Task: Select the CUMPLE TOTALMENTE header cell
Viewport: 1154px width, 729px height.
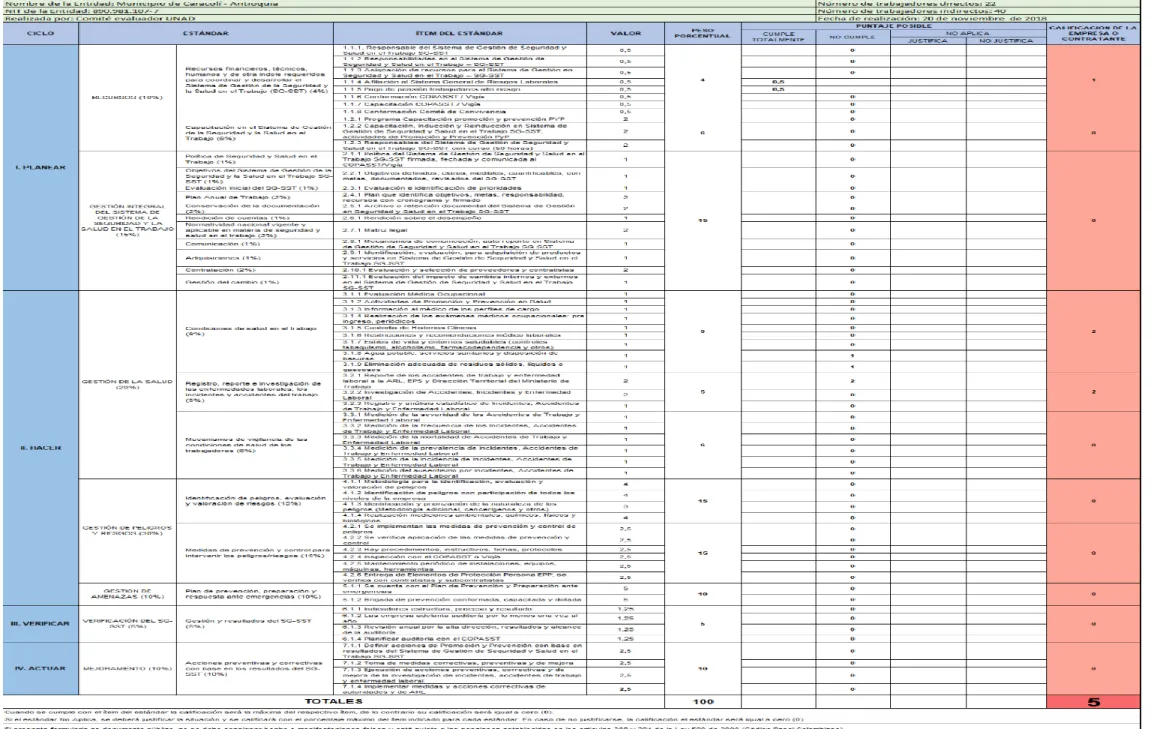Action: tap(779, 37)
